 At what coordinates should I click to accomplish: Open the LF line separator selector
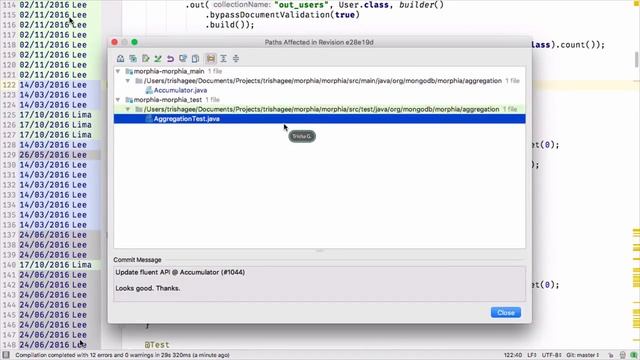pos(531,355)
